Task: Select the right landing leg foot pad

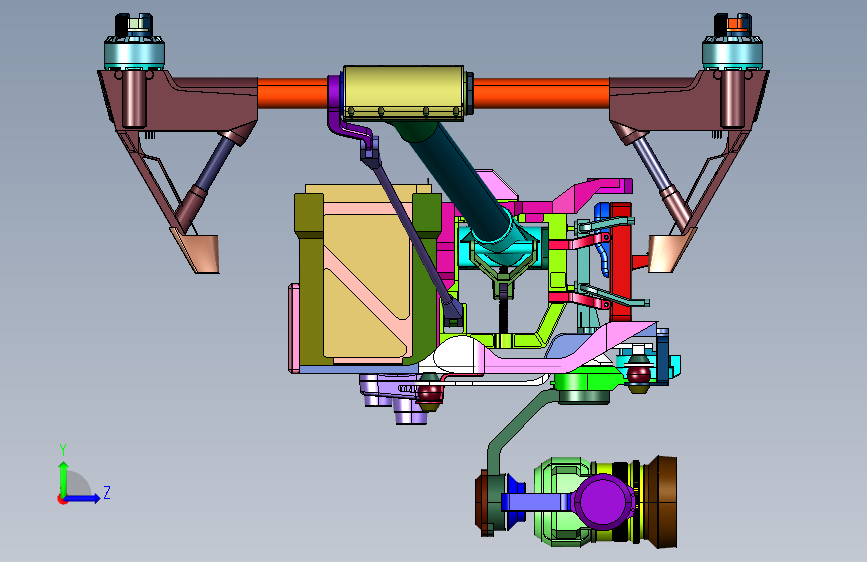Action: 670,252
